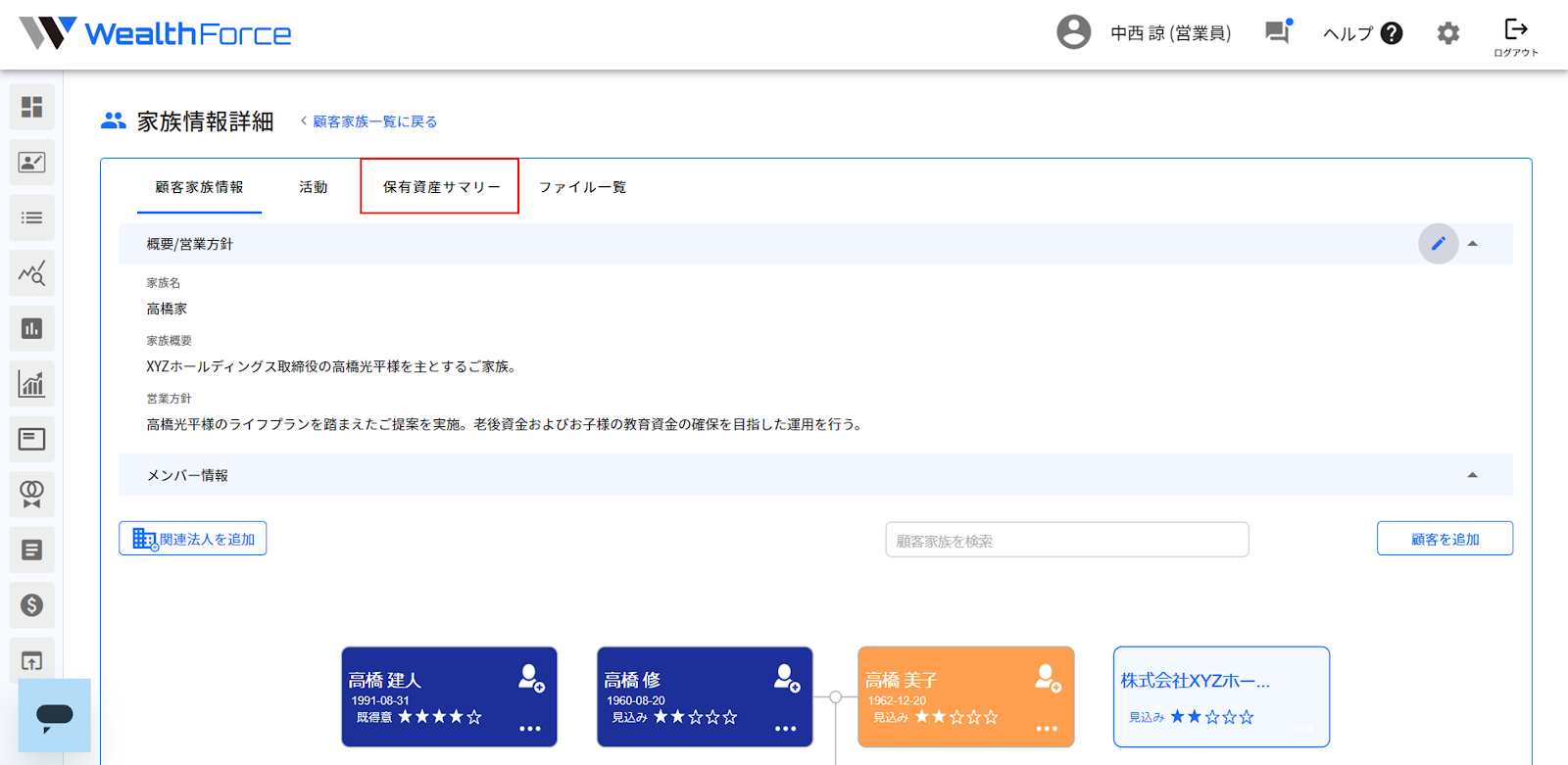
Task: Click the 顧客を追加 button
Action: (x=1445, y=539)
